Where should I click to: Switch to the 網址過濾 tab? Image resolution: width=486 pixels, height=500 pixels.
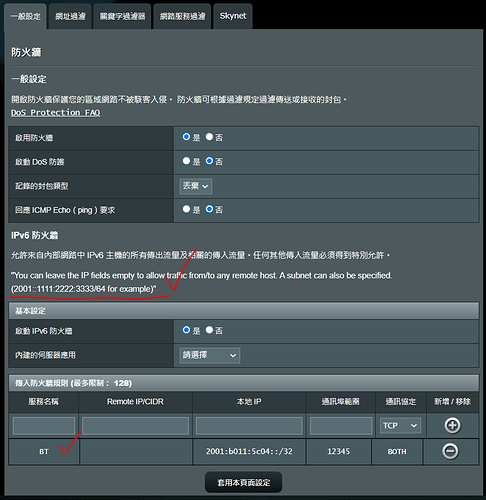pos(70,16)
